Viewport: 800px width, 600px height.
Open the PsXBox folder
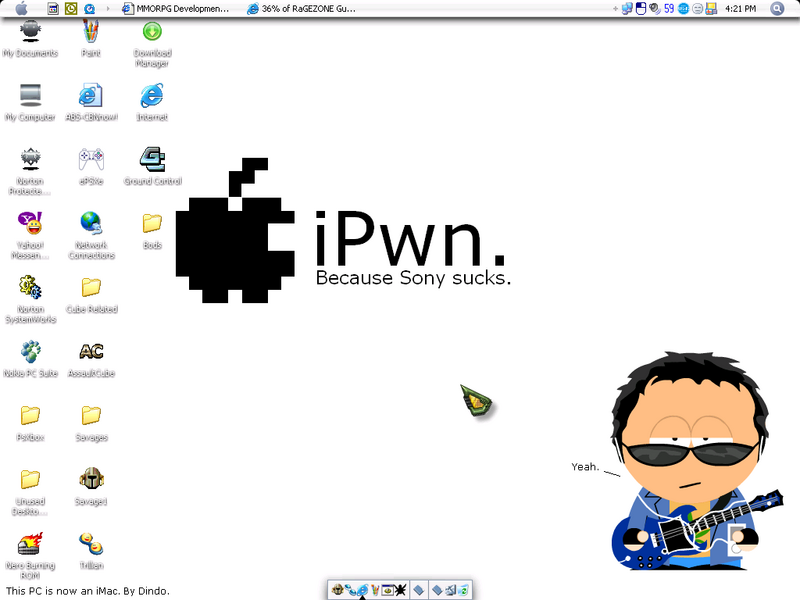[x=30, y=423]
